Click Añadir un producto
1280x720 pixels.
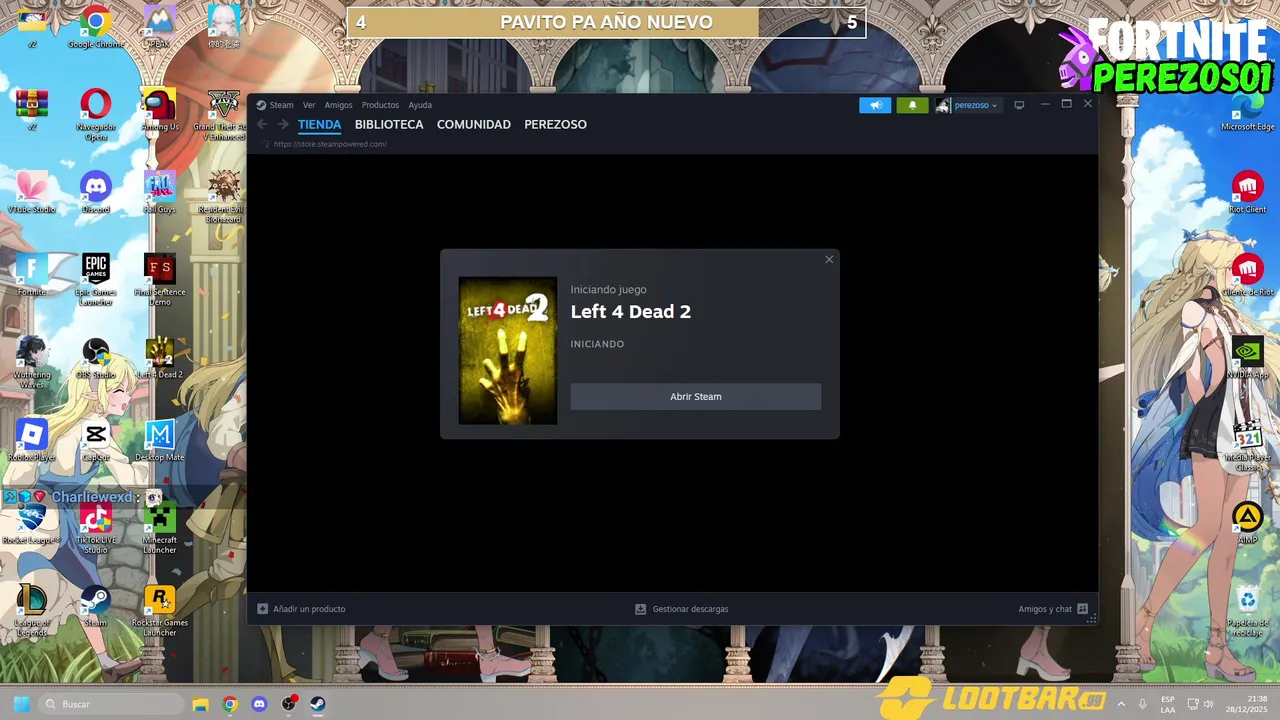pyautogui.click(x=301, y=609)
